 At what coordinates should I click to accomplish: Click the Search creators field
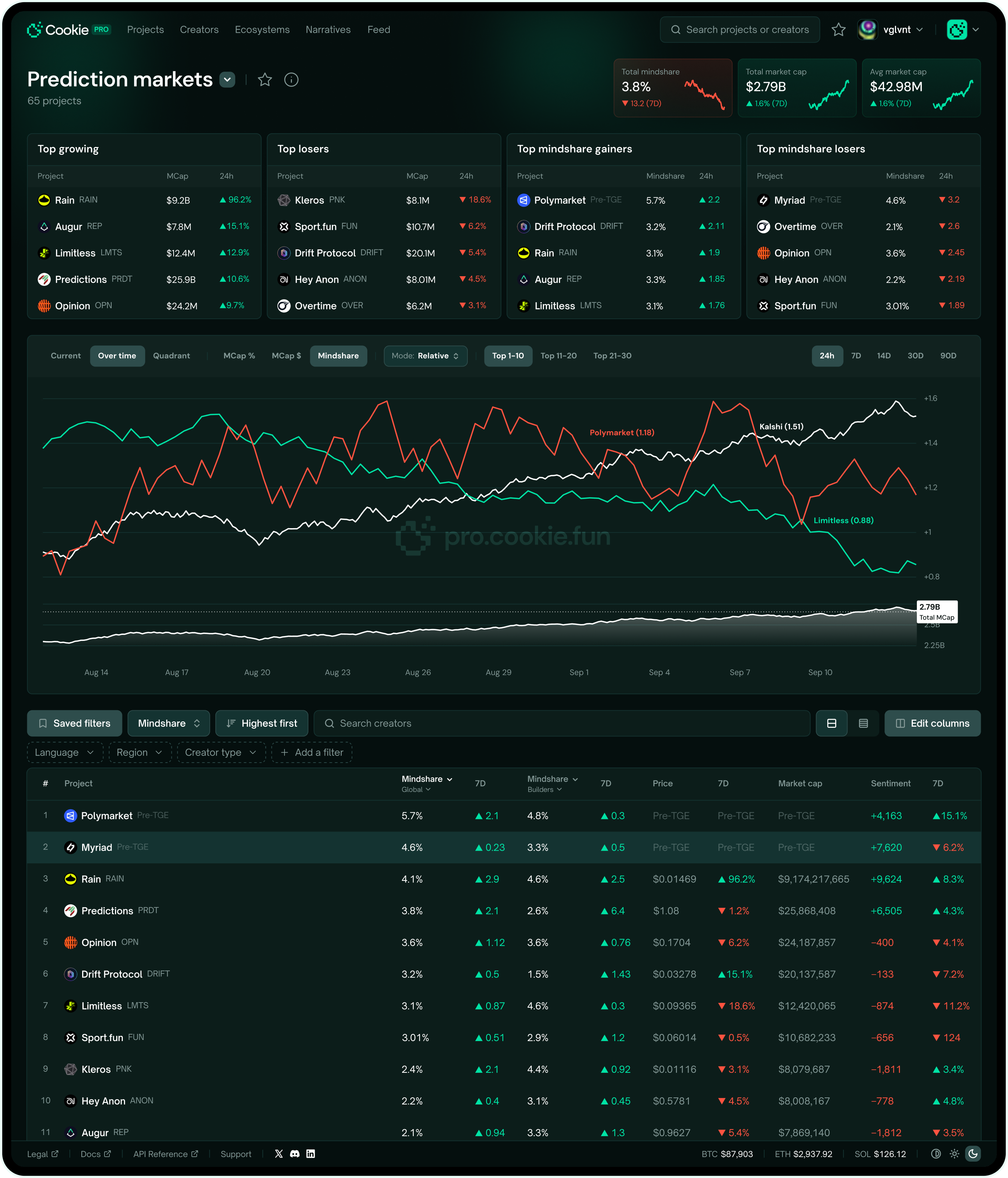pyautogui.click(x=562, y=724)
